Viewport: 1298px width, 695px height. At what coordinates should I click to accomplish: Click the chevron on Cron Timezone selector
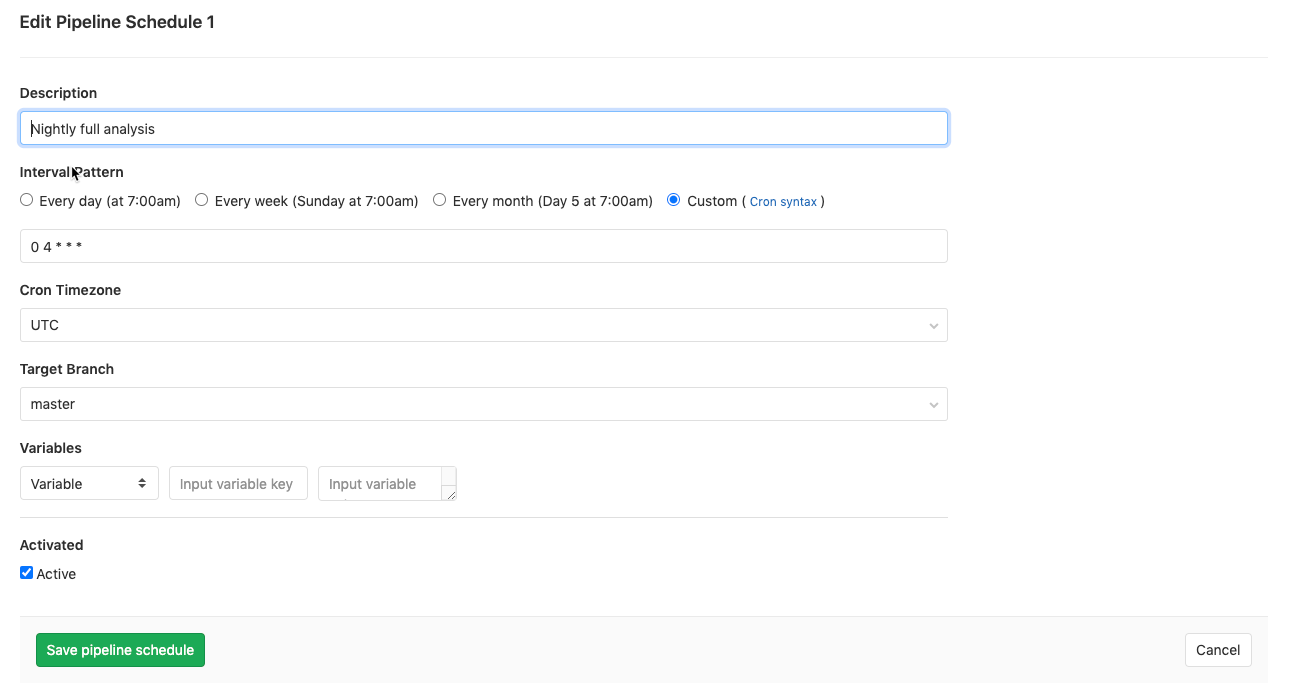tap(933, 325)
